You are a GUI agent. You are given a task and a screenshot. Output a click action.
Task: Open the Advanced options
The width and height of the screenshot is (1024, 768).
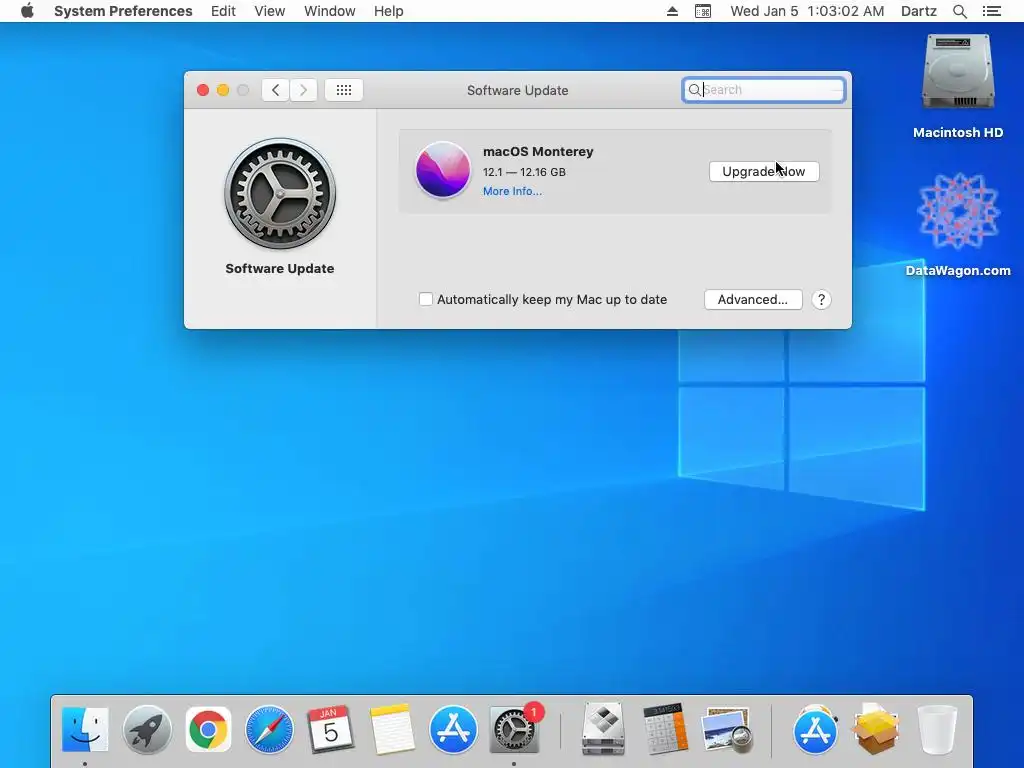[753, 299]
